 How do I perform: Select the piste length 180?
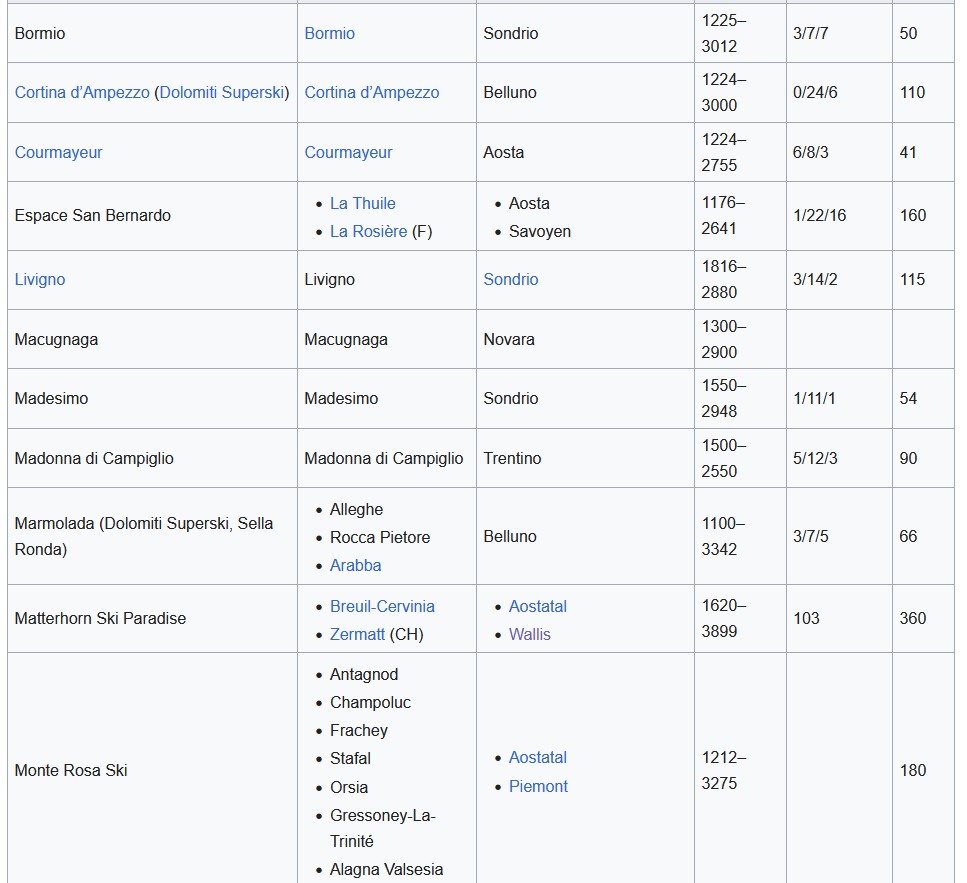[x=913, y=770]
